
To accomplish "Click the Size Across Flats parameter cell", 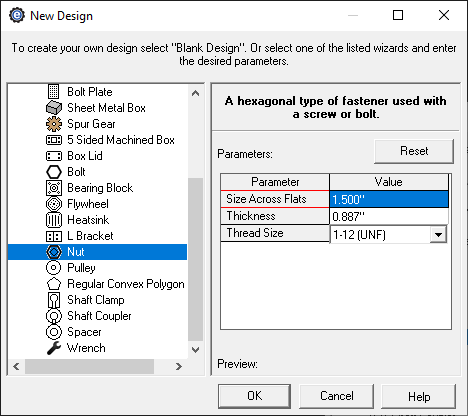I will (x=275, y=199).
